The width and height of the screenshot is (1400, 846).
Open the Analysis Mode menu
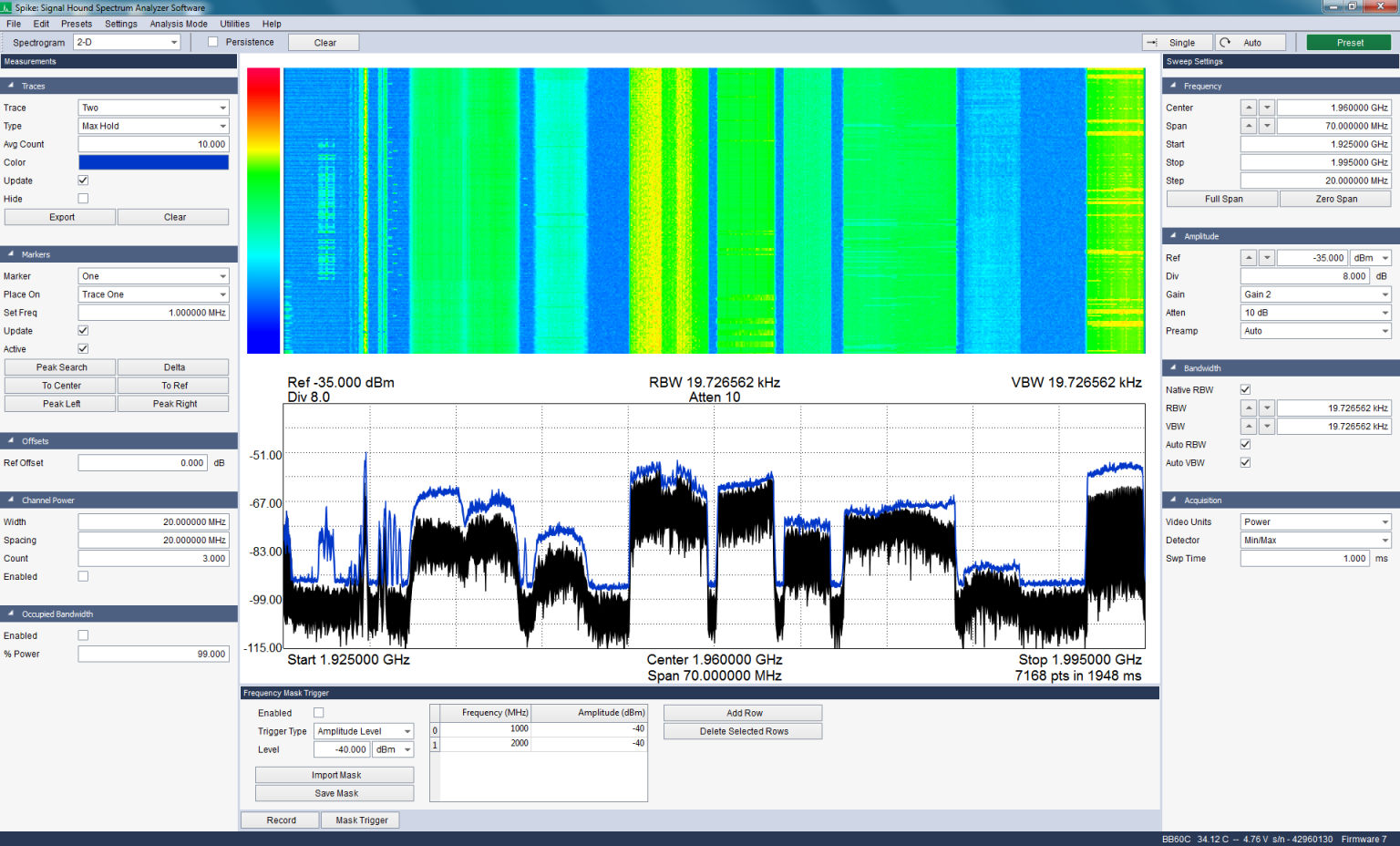point(179,24)
